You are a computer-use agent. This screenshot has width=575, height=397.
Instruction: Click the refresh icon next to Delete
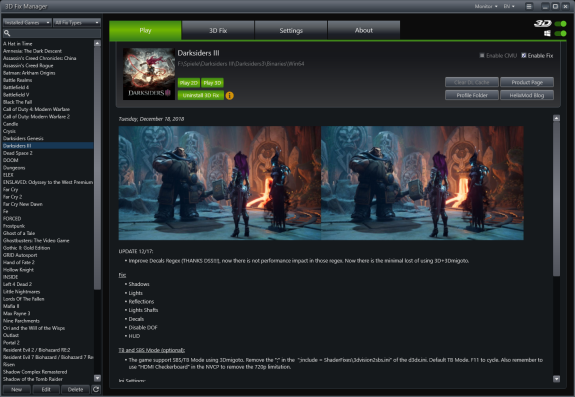click(96, 389)
